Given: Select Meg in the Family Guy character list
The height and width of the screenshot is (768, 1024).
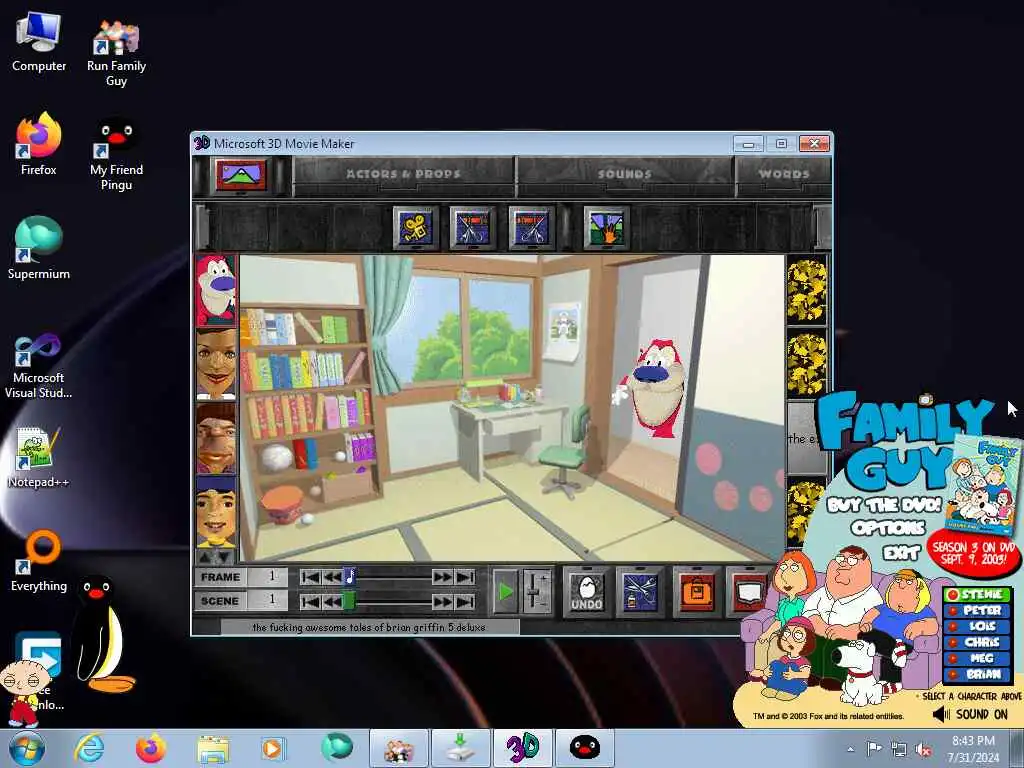Looking at the screenshot, I should pyautogui.click(x=978, y=659).
